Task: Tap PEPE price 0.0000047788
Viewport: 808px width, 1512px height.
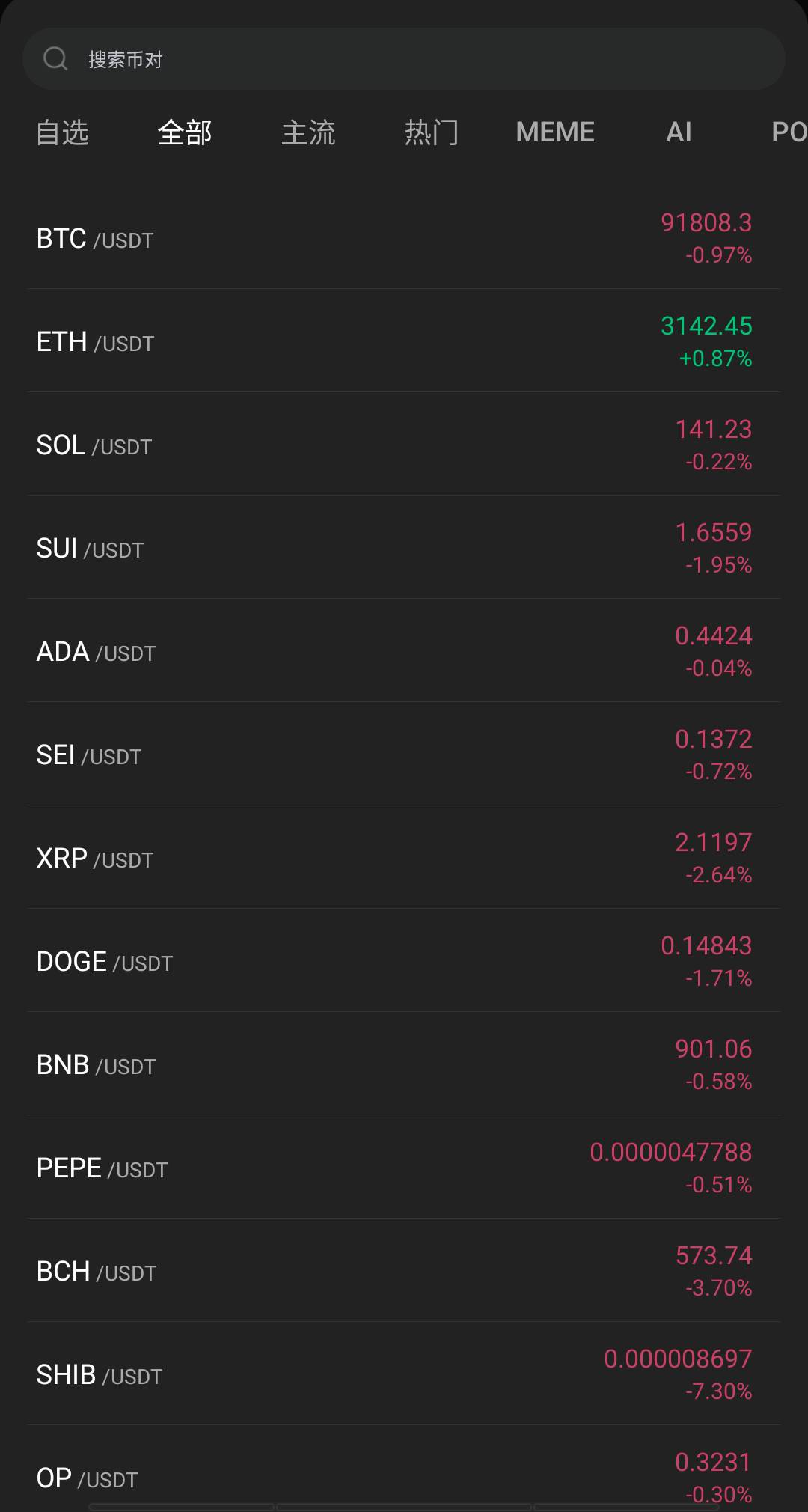Action: [x=670, y=1152]
